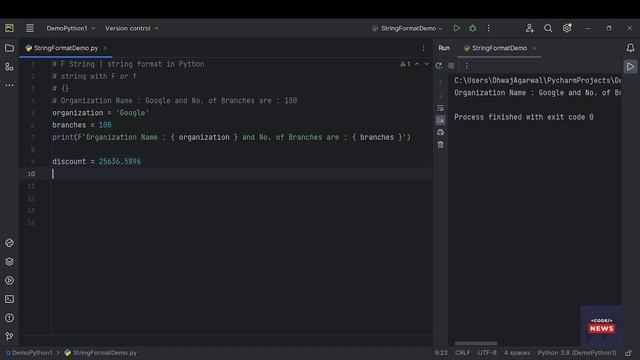Image resolution: width=640 pixels, height=360 pixels.
Task: Expand Version control dropdown
Action: (x=132, y=28)
